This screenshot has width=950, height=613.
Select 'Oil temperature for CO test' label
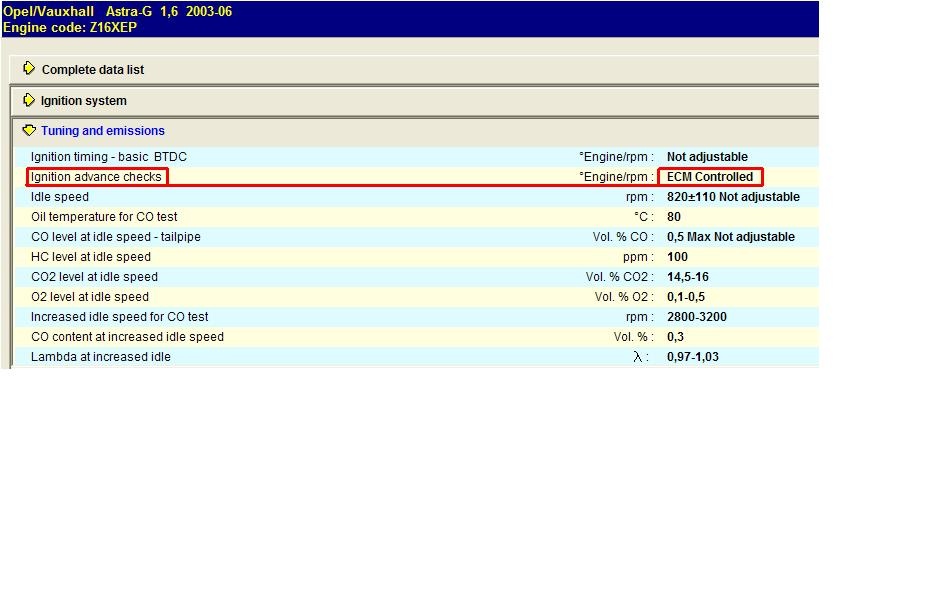tap(104, 217)
